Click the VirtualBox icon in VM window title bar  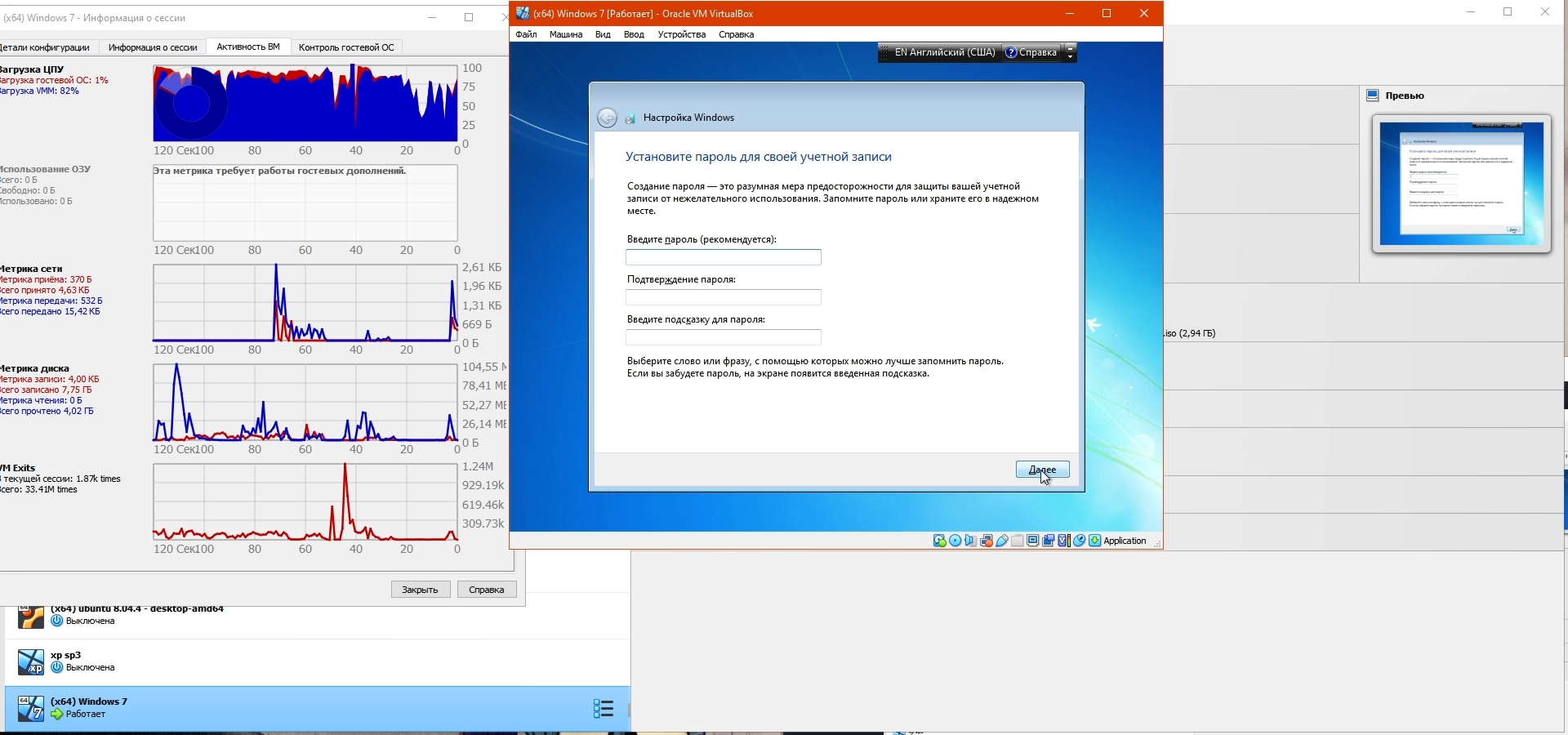click(522, 13)
